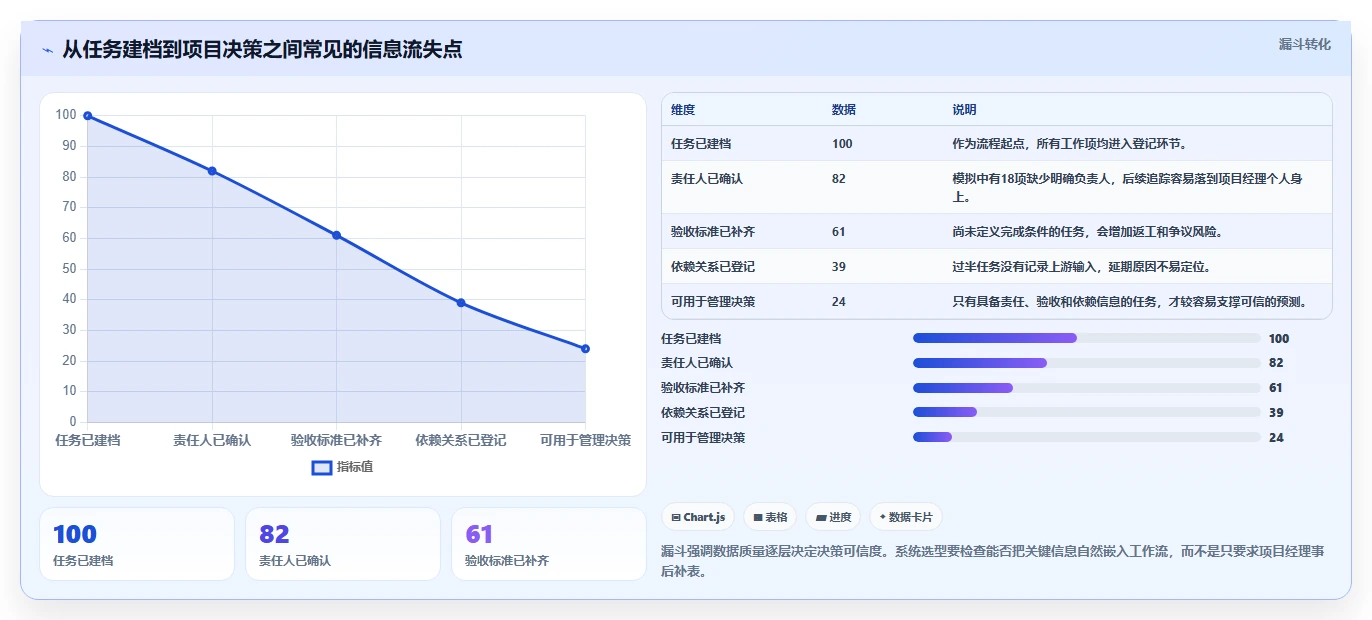Click the chart point for 验收标准已补齐 at 61

coord(336,235)
